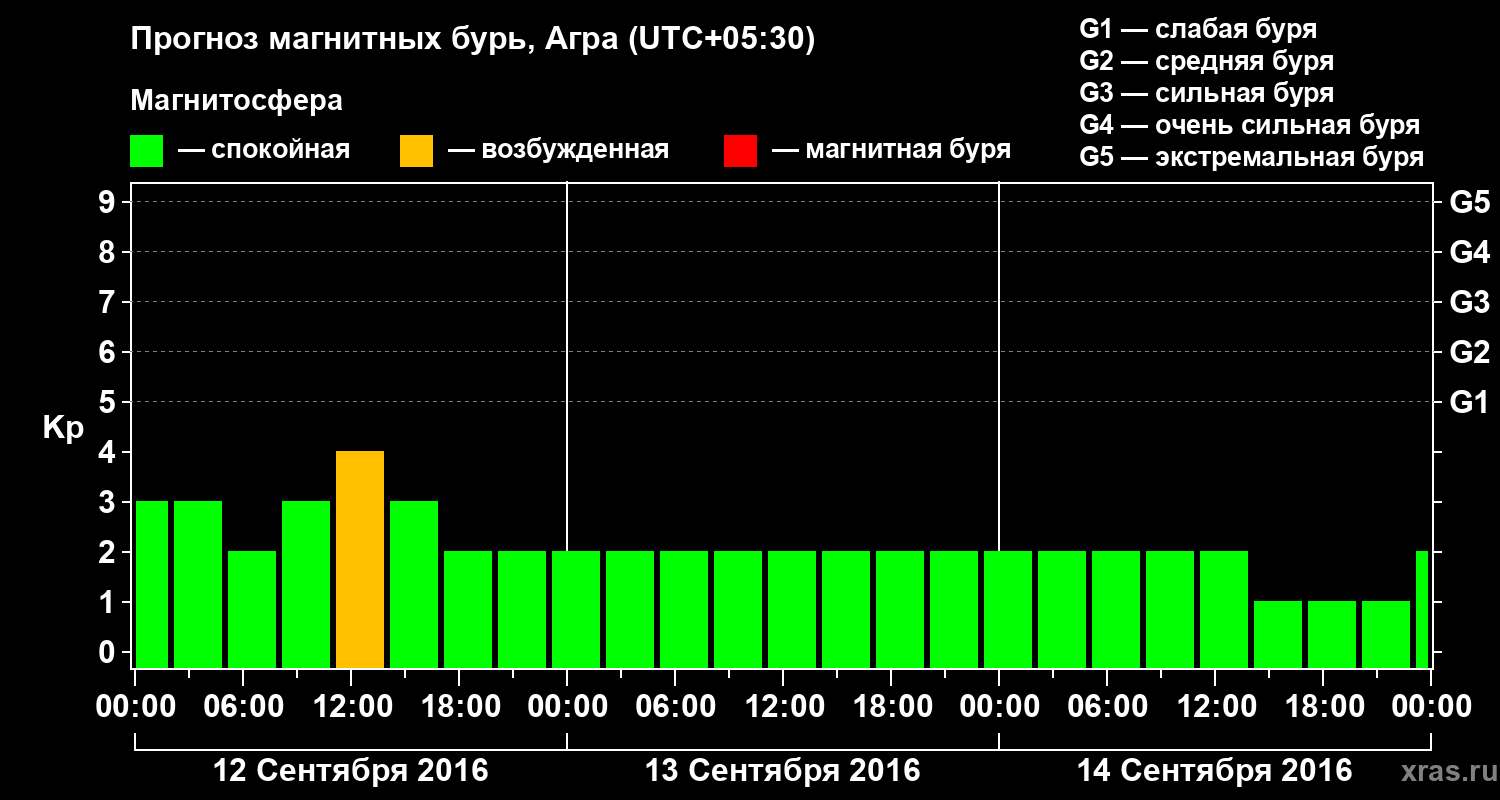Click the Kp value 7 on left axis
The width and height of the screenshot is (1500, 800).
[x=109, y=302]
